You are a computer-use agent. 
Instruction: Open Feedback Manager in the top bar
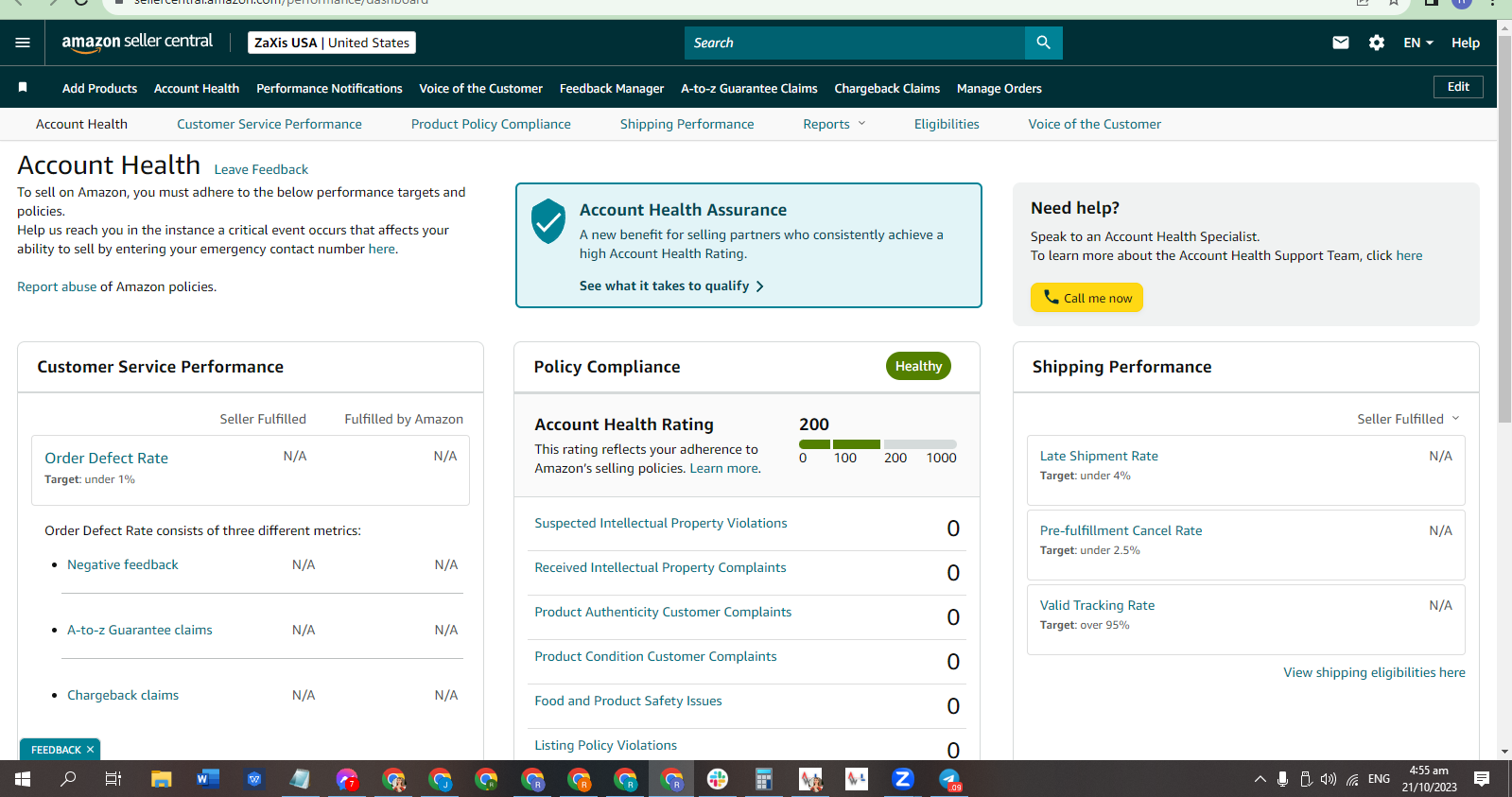tap(612, 88)
